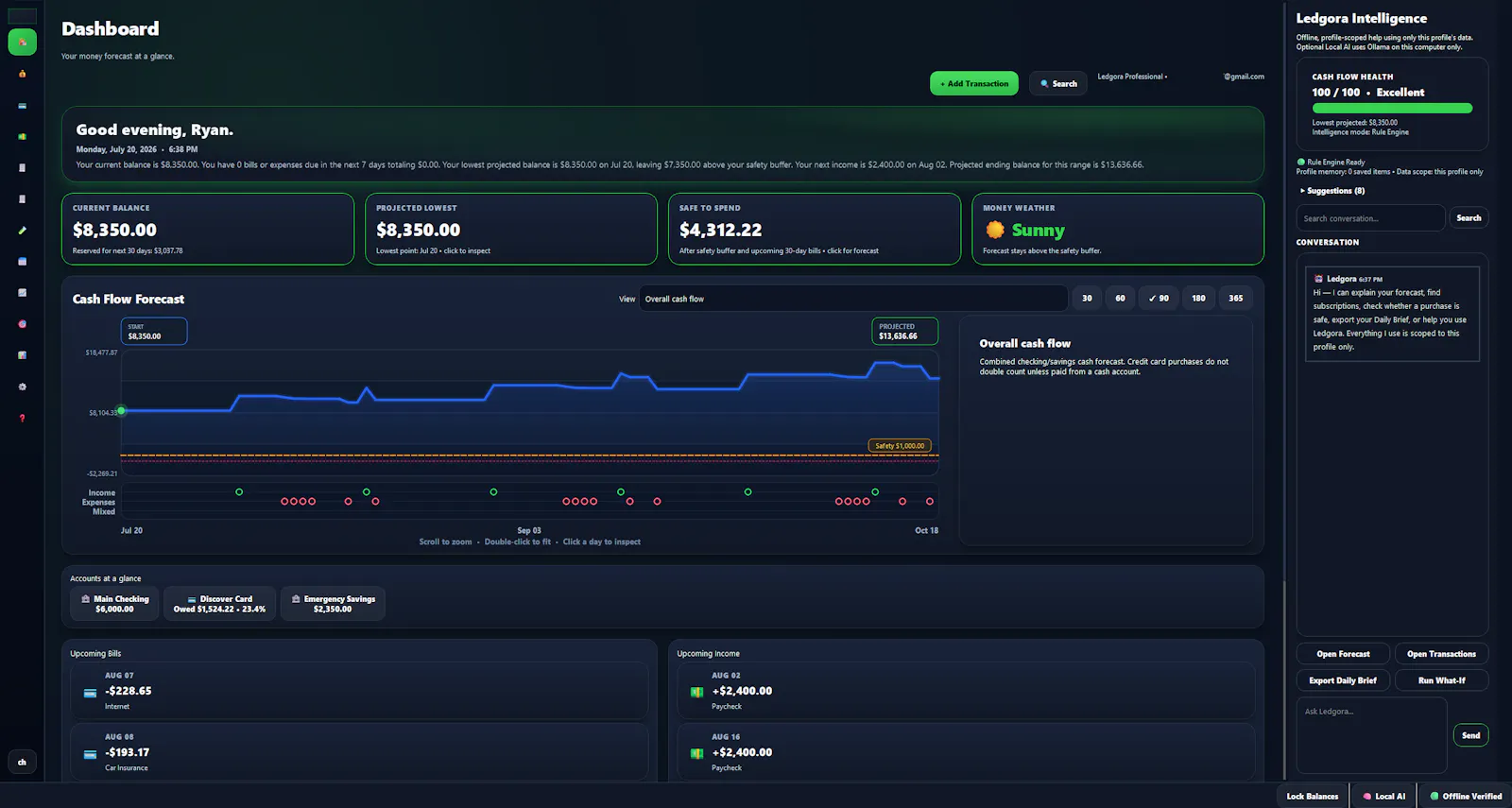
Task: Click Export Daily Brief button
Action: click(1343, 680)
